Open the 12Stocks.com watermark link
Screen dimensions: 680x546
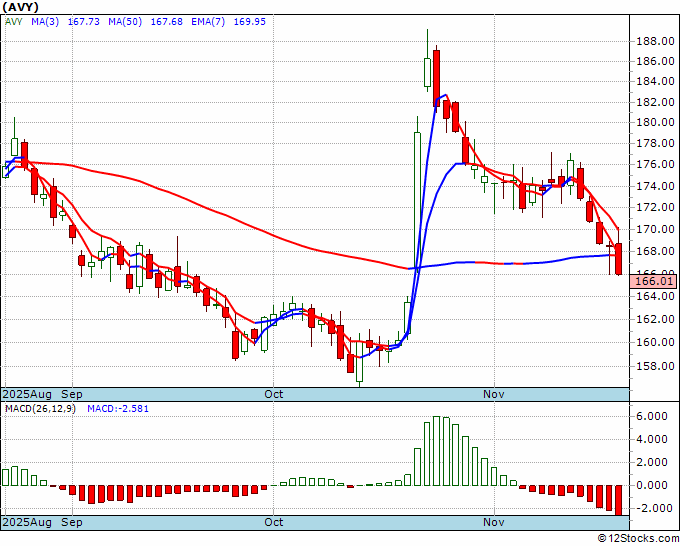pyautogui.click(x=638, y=539)
